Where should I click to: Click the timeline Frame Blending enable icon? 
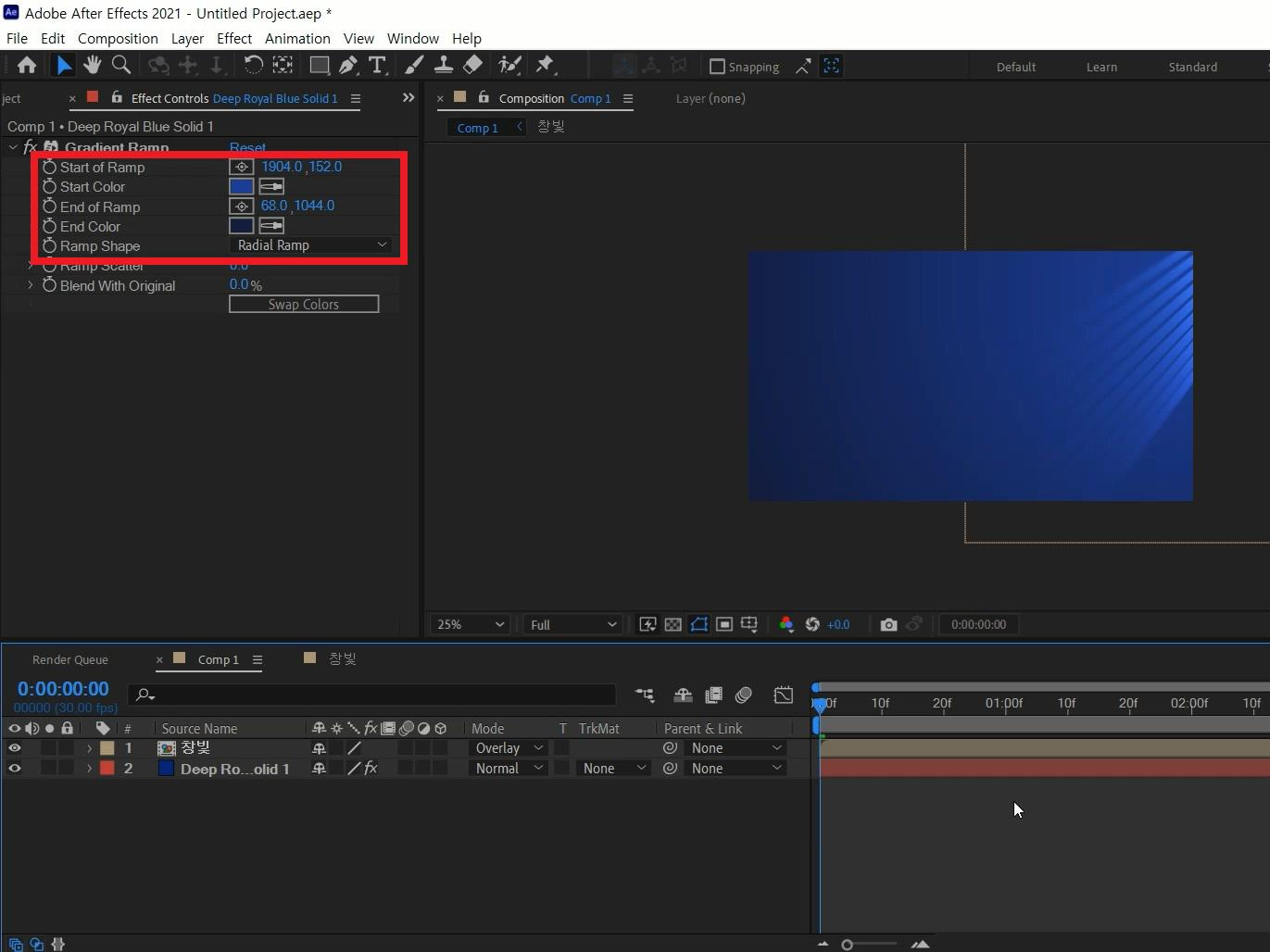click(x=713, y=695)
